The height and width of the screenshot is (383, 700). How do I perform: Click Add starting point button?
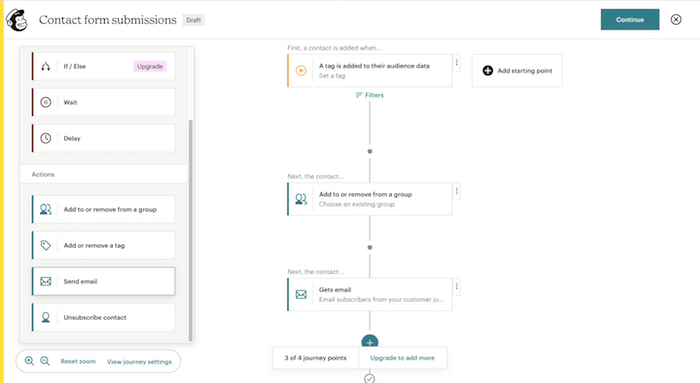(517, 71)
